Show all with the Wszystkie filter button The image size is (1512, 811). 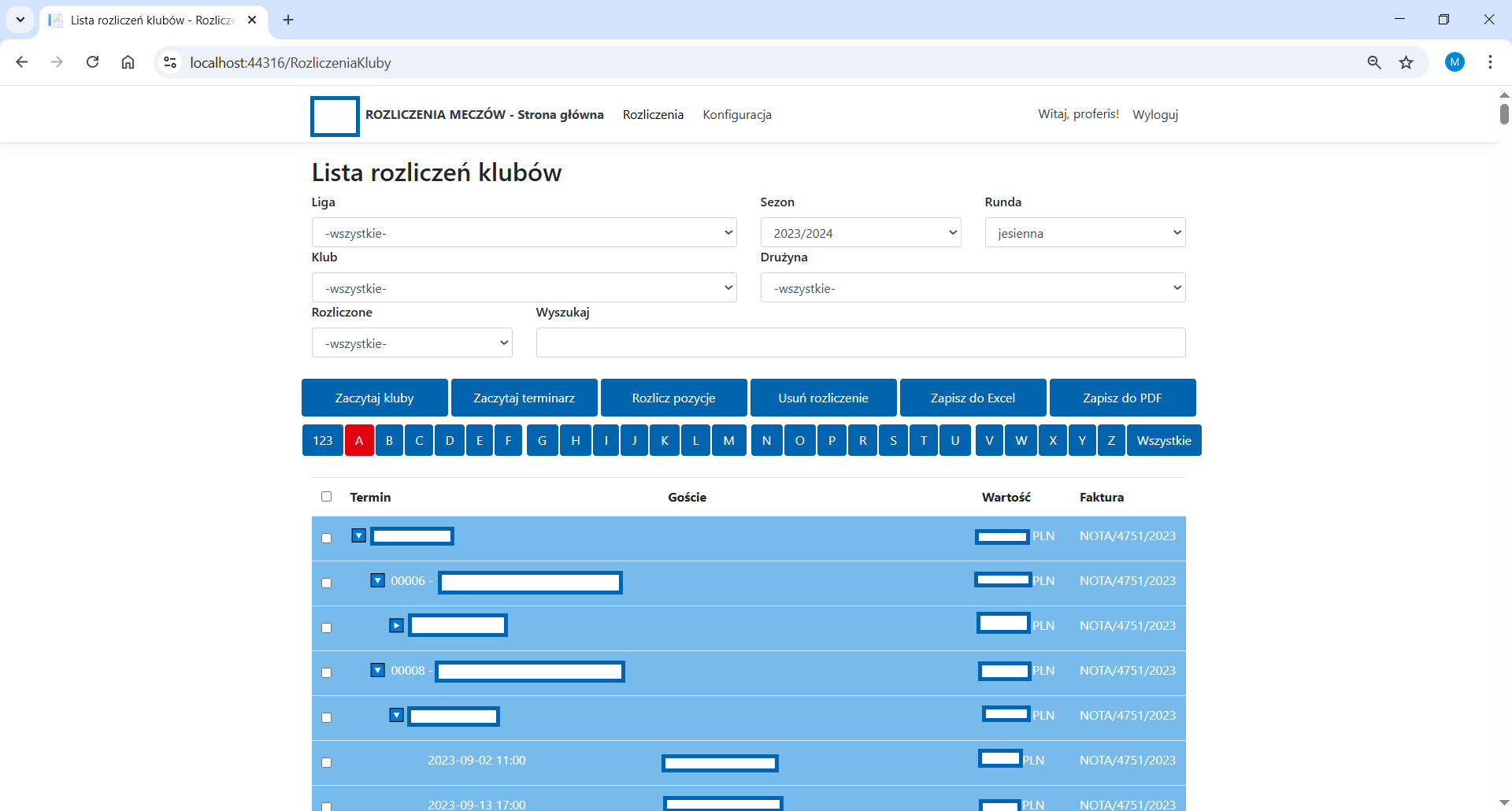(1164, 440)
